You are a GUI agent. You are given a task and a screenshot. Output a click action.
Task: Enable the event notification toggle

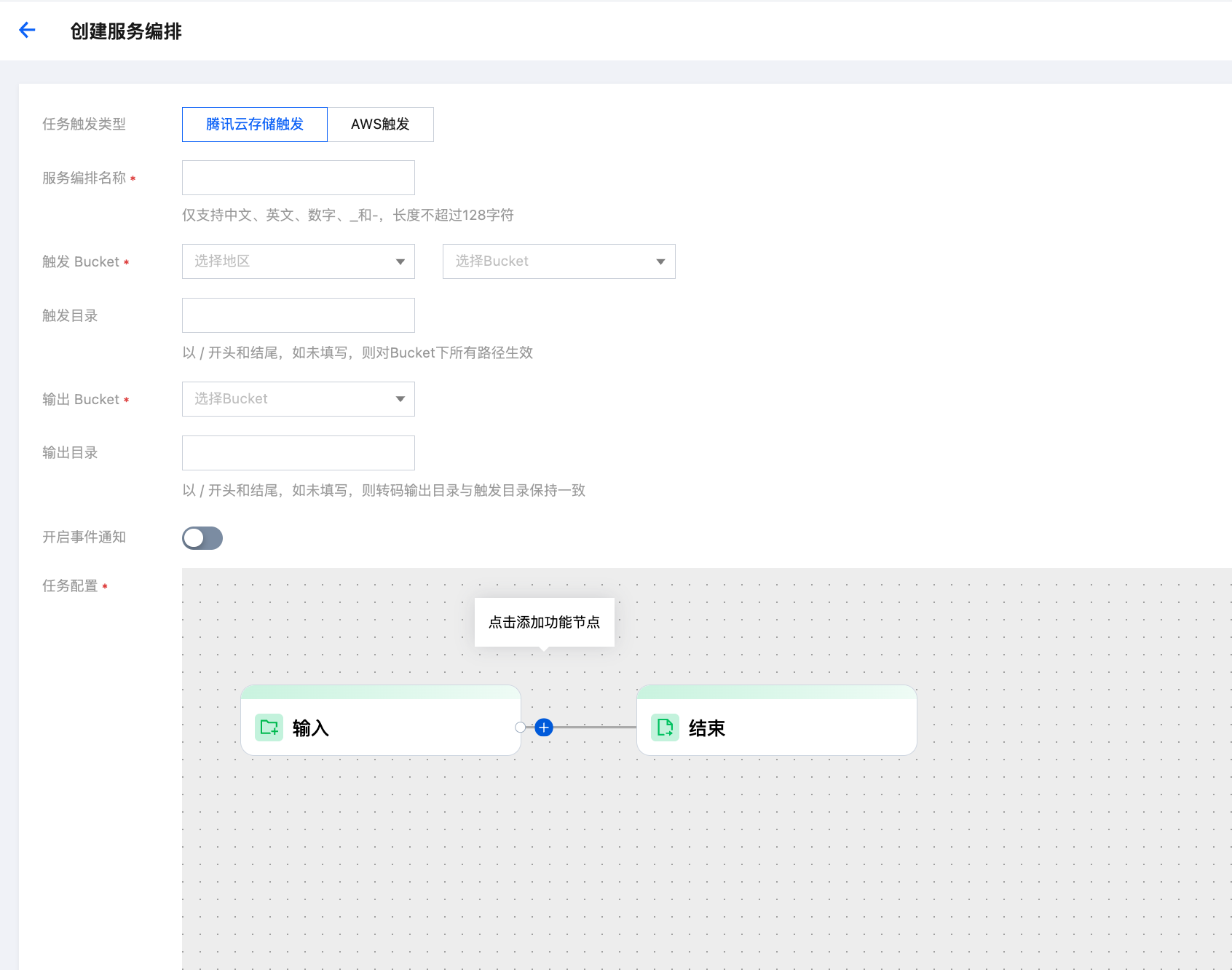(x=202, y=538)
